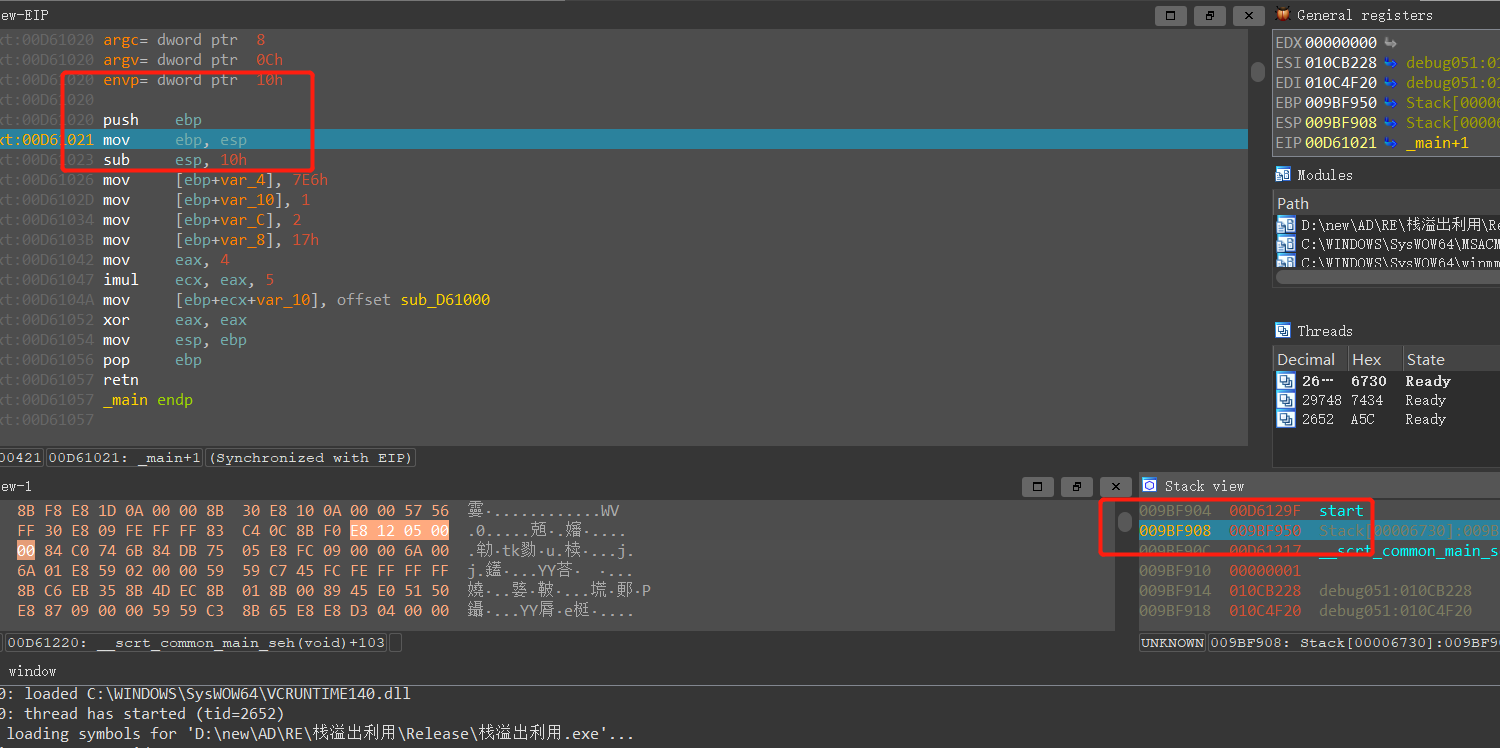The height and width of the screenshot is (748, 1500).
Task: Select the Threads panel title
Action: [1325, 331]
